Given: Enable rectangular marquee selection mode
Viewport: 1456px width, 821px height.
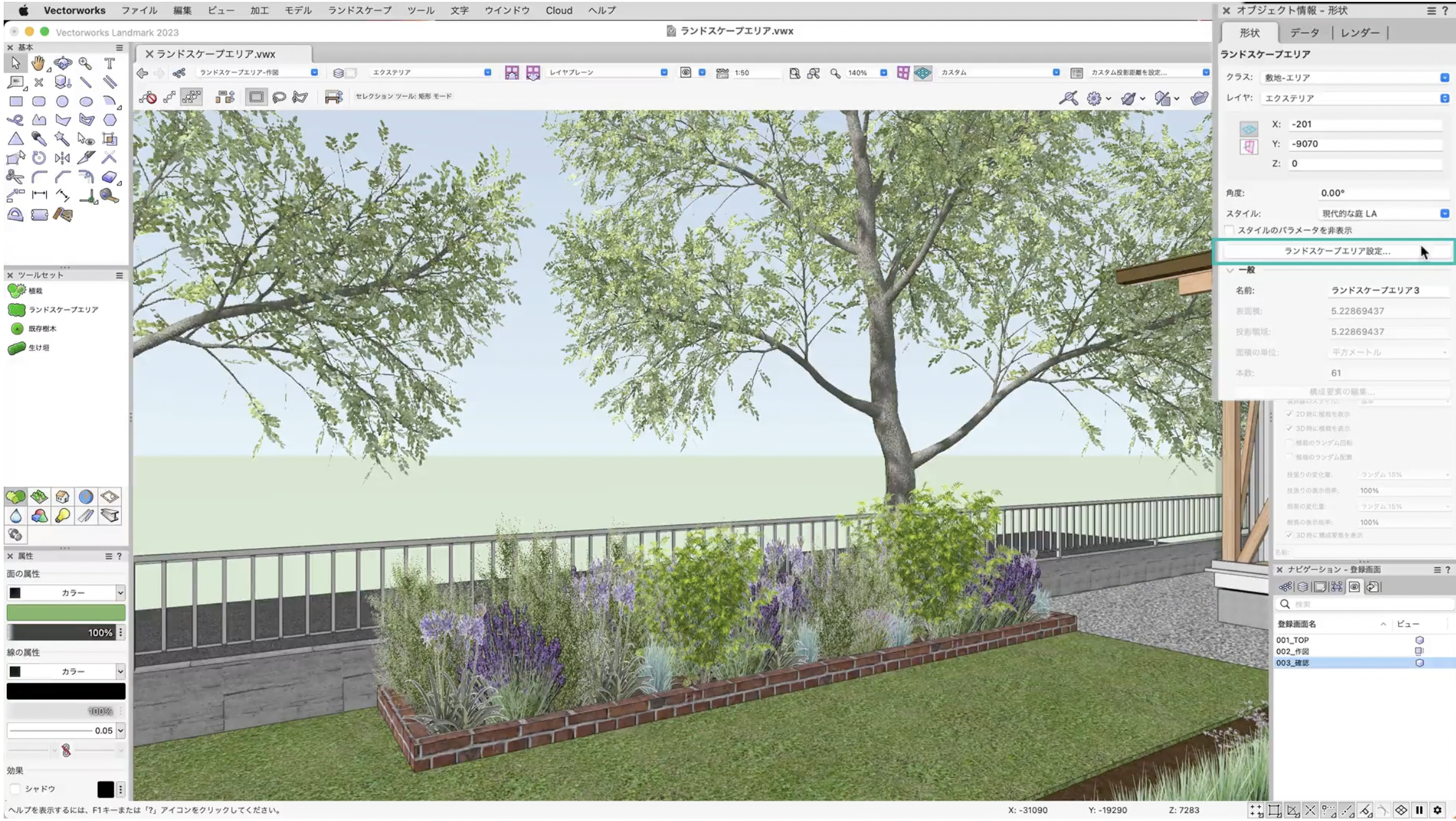Looking at the screenshot, I should point(256,97).
